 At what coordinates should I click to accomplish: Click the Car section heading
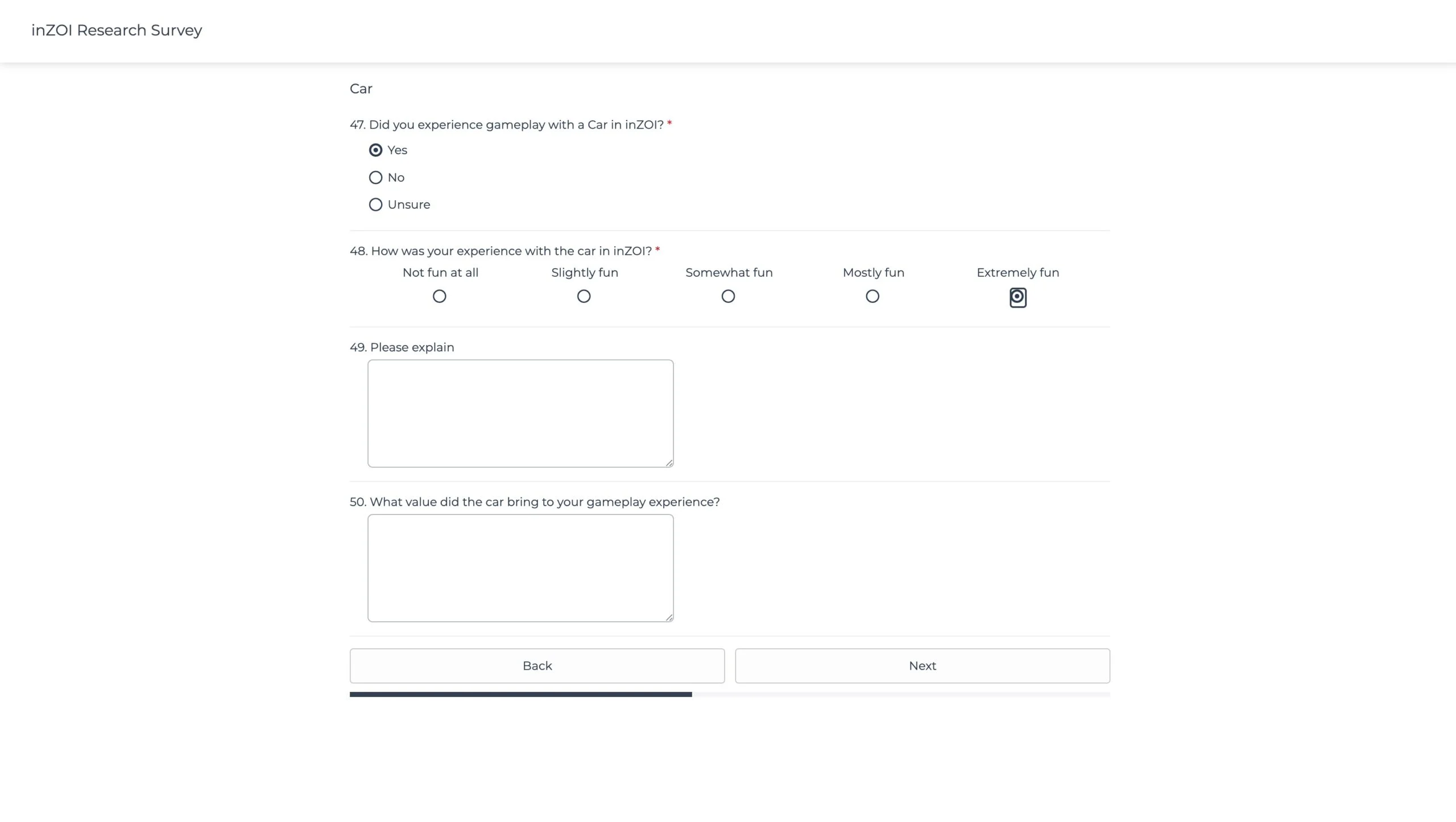pos(361,89)
